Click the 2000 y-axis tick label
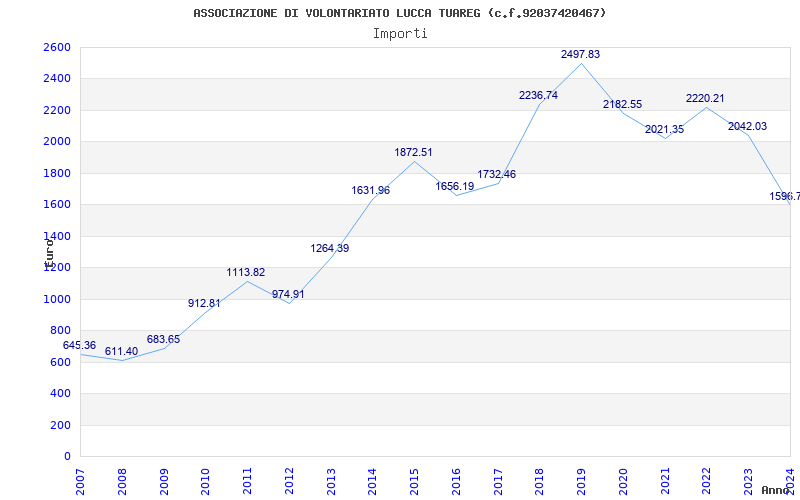800x500 pixels. pos(57,141)
